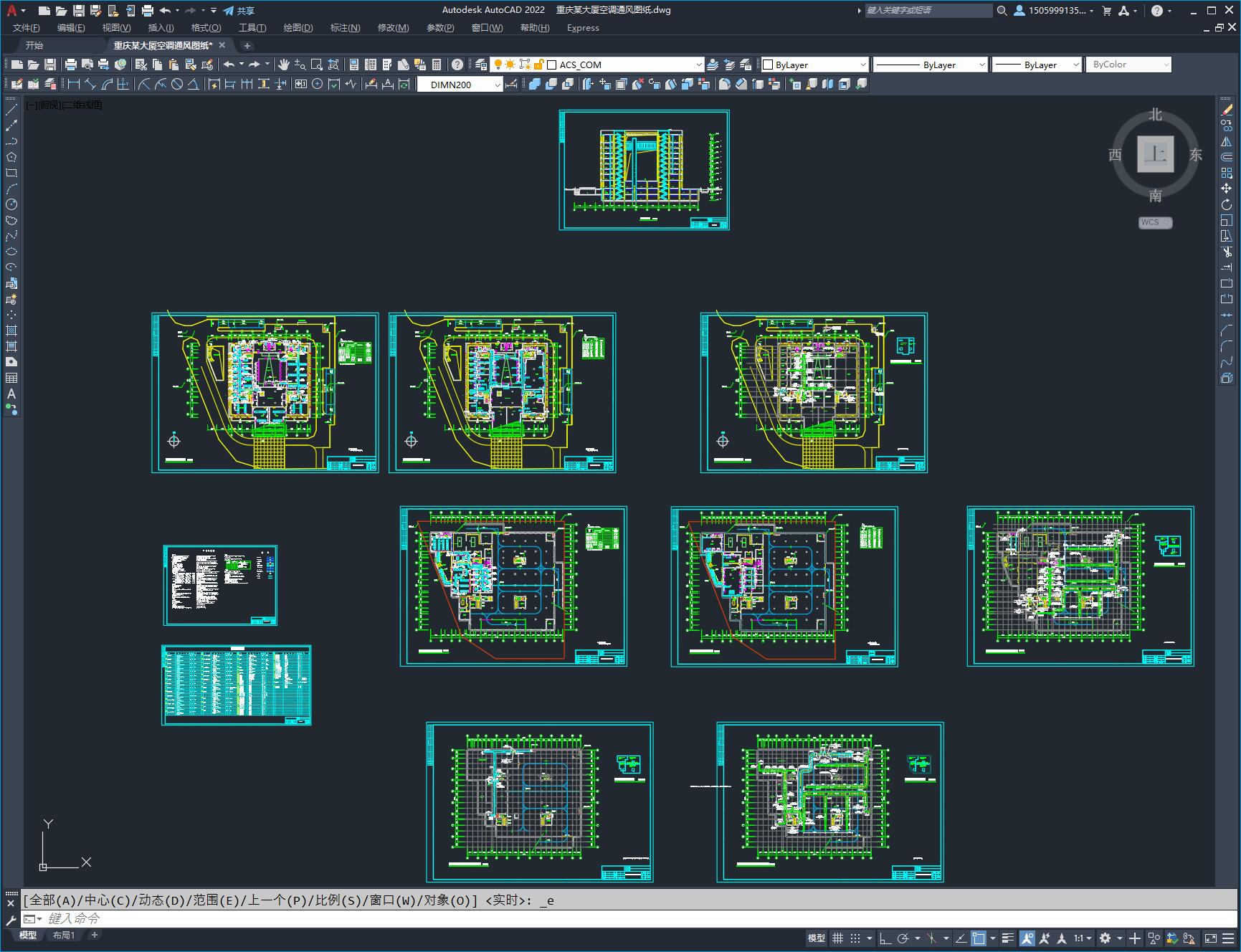Open the 标注(N) menu
Viewport: 1241px width, 952px height.
(x=345, y=28)
